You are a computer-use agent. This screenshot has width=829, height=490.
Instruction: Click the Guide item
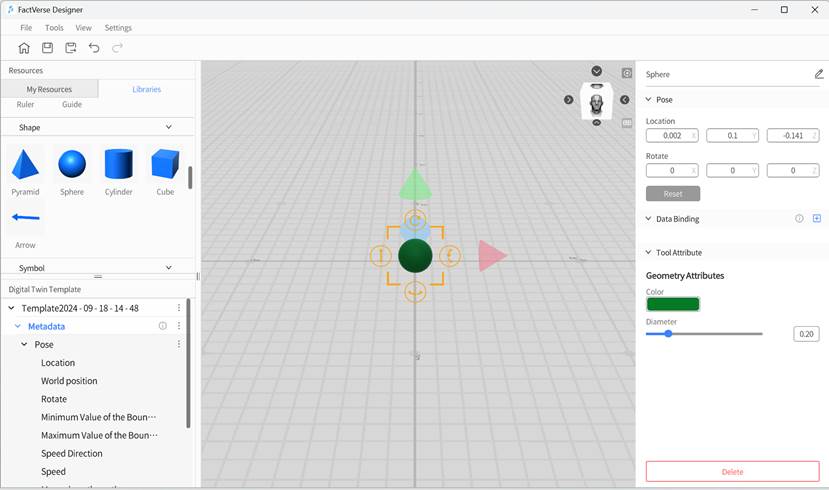pos(72,105)
